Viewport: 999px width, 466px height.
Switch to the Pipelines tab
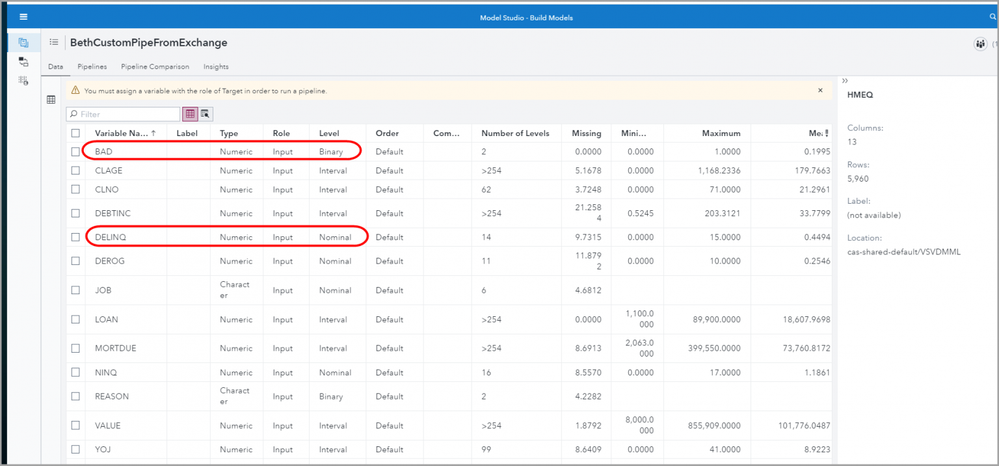92,67
